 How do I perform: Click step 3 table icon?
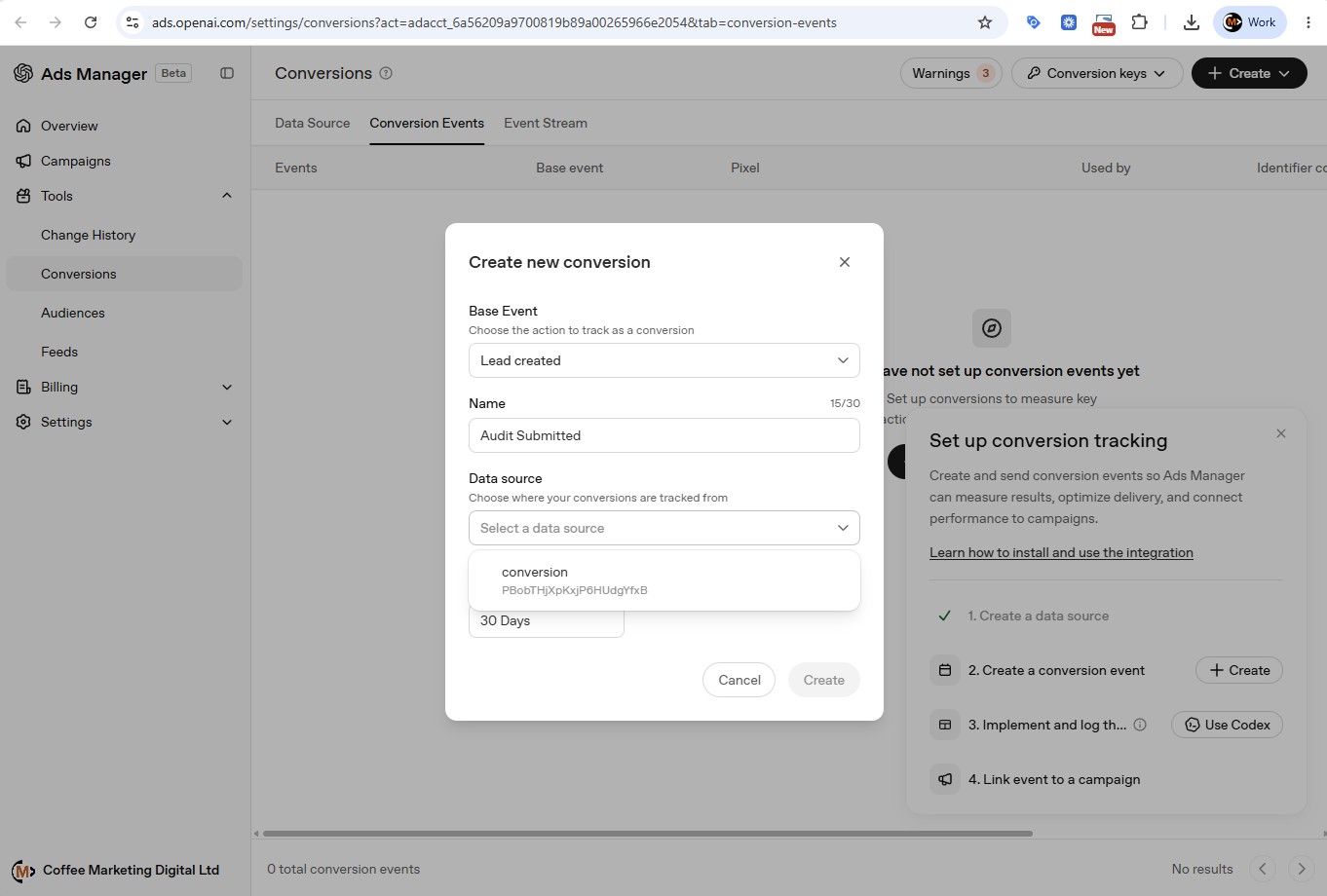point(945,725)
